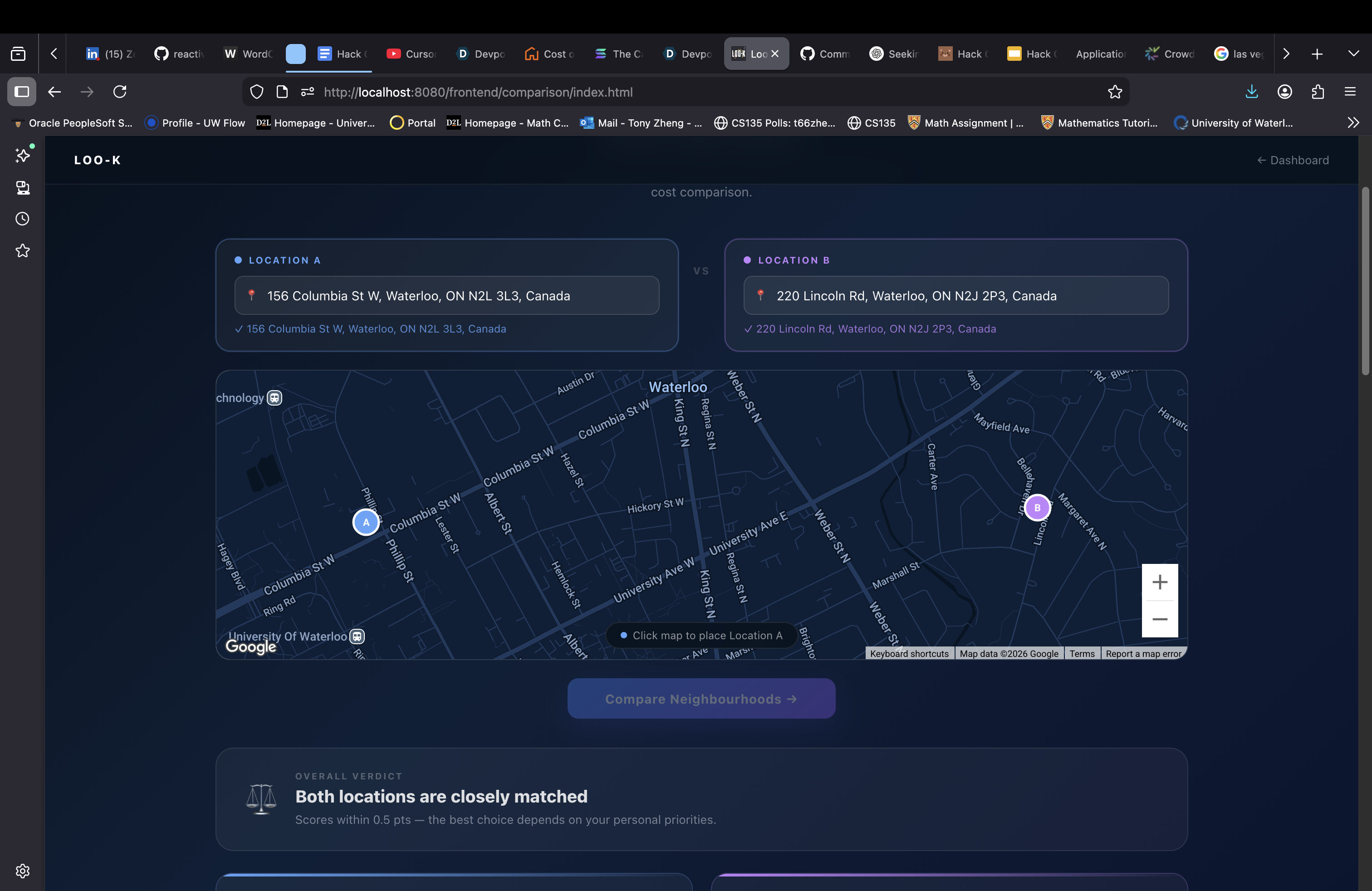This screenshot has height=891, width=1372.
Task: Click Compare Neighbourhoods button
Action: (x=701, y=699)
